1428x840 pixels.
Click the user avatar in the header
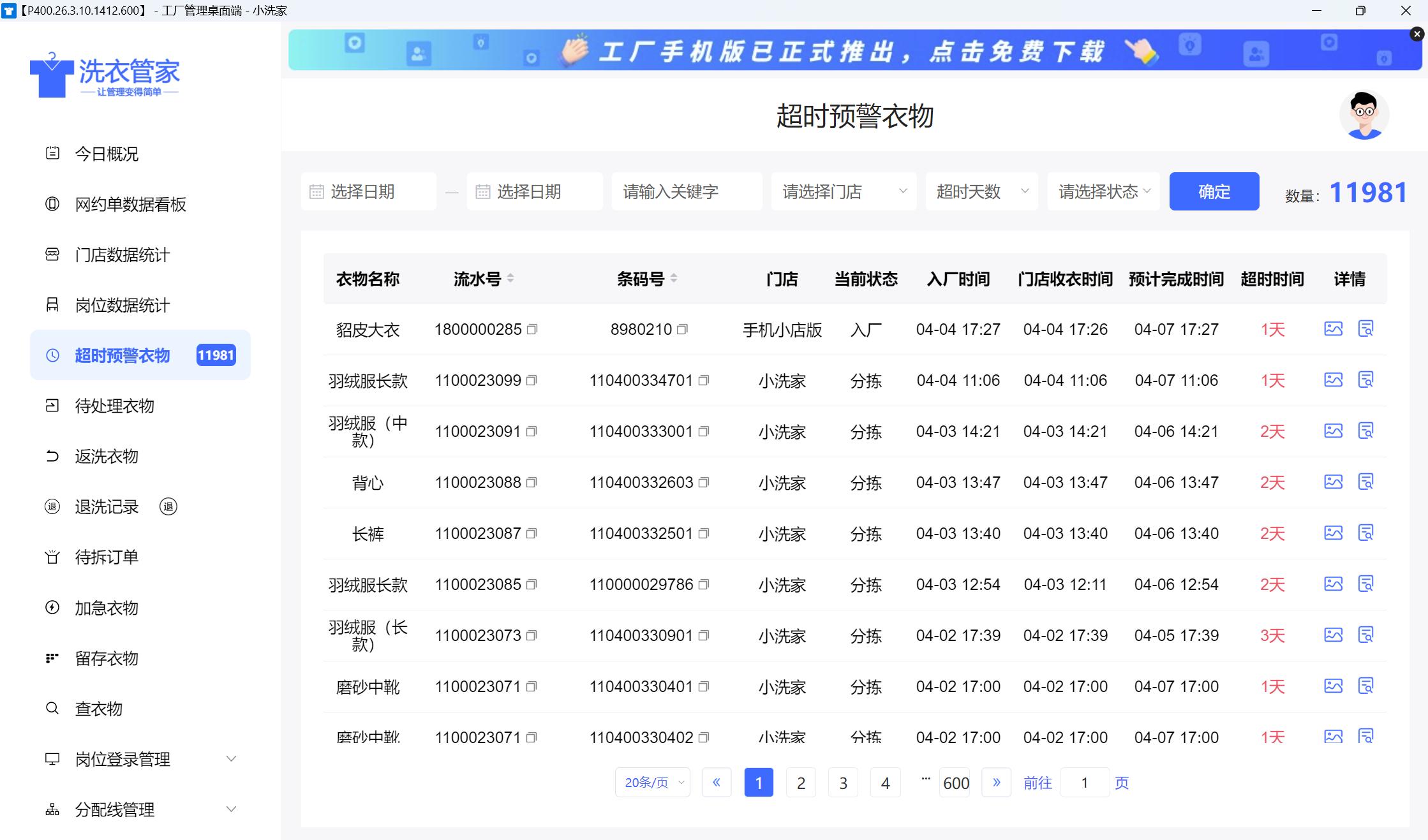[x=1364, y=115]
